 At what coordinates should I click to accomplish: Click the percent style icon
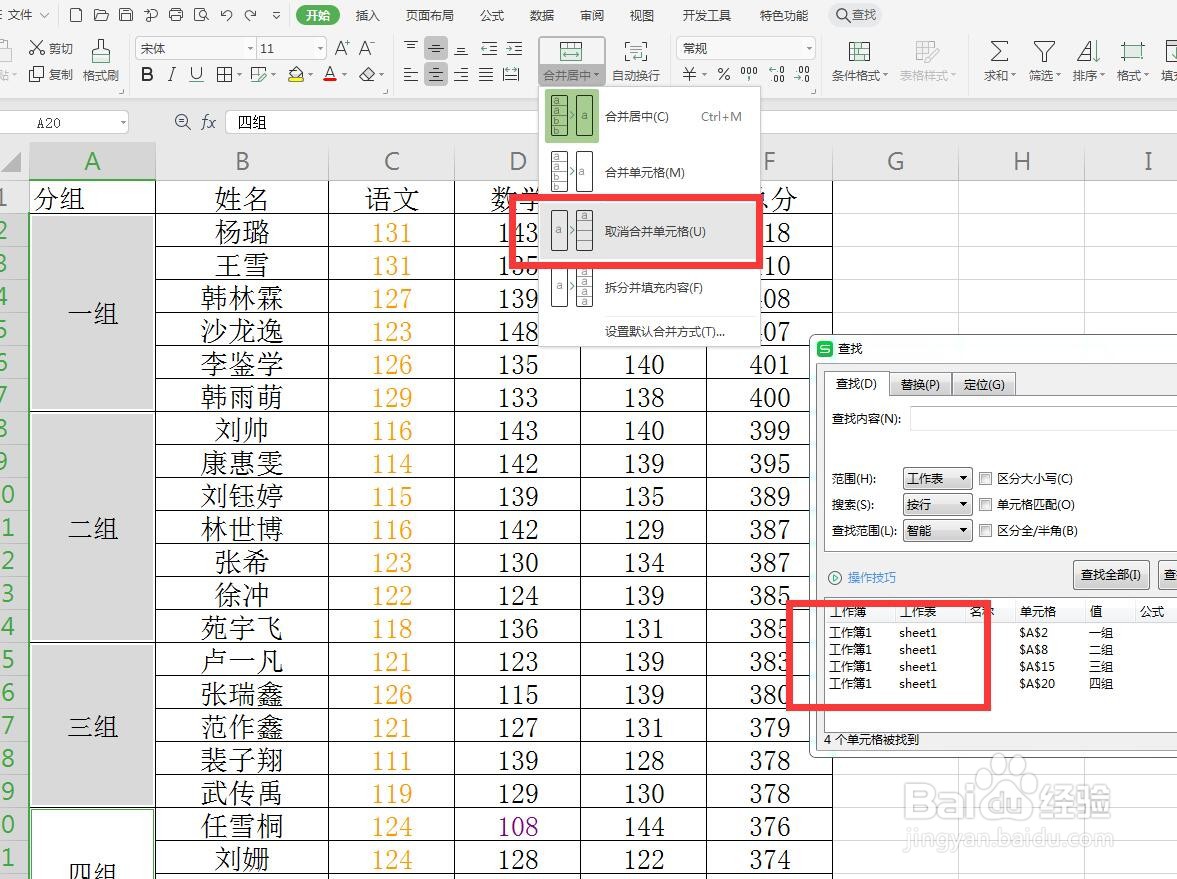722,74
